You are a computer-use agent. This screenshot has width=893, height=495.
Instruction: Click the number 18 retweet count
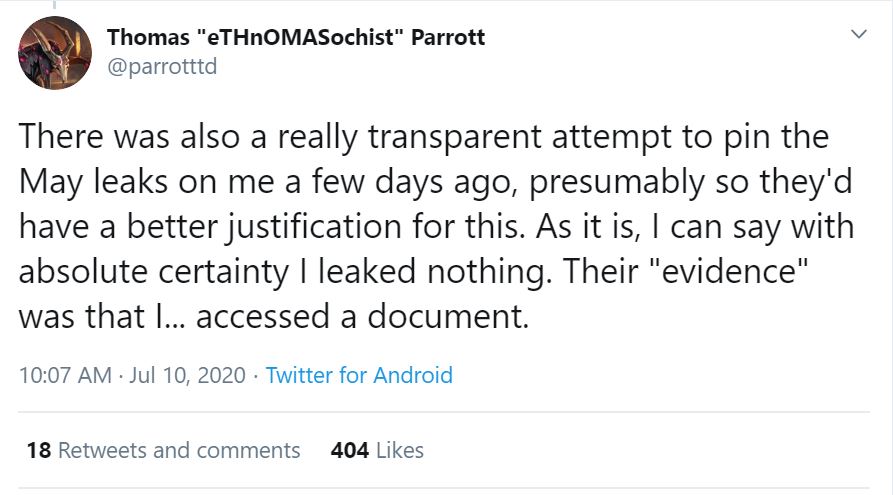click(x=39, y=450)
